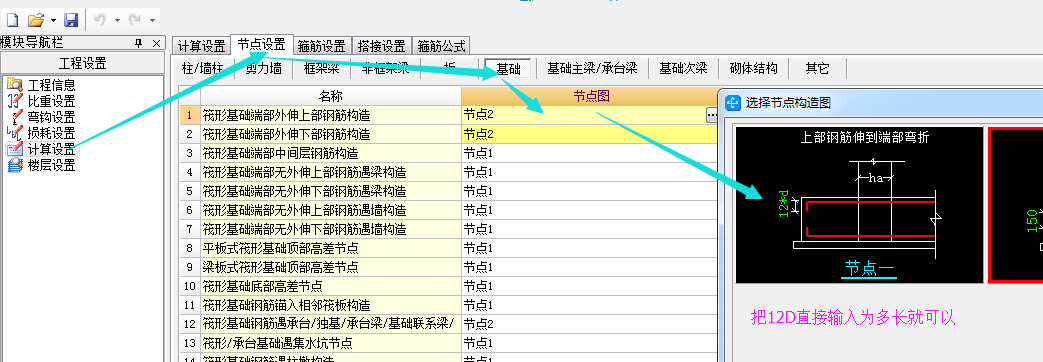
Task: Select the 框架梁 category button
Action: tap(321, 68)
